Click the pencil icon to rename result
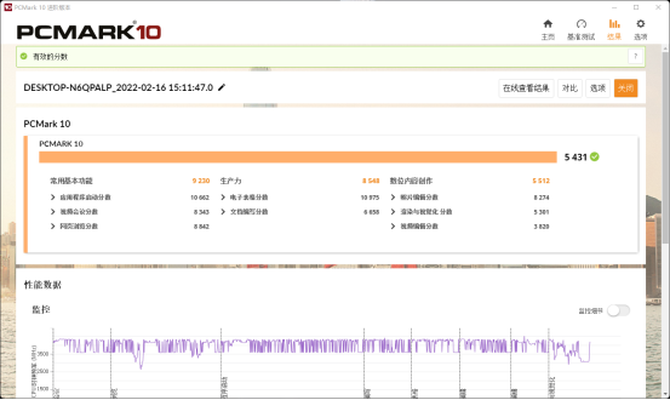The width and height of the screenshot is (670, 400). 221,88
